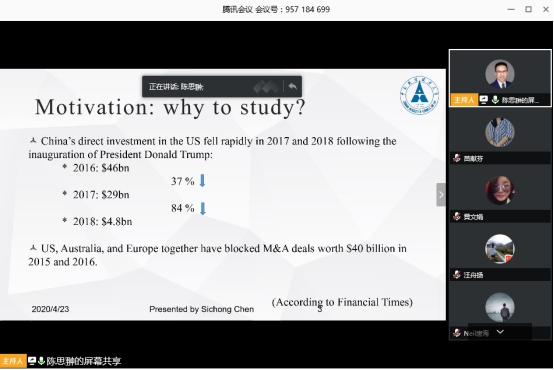Click the orange 主持人 label on host tile

[464, 100]
